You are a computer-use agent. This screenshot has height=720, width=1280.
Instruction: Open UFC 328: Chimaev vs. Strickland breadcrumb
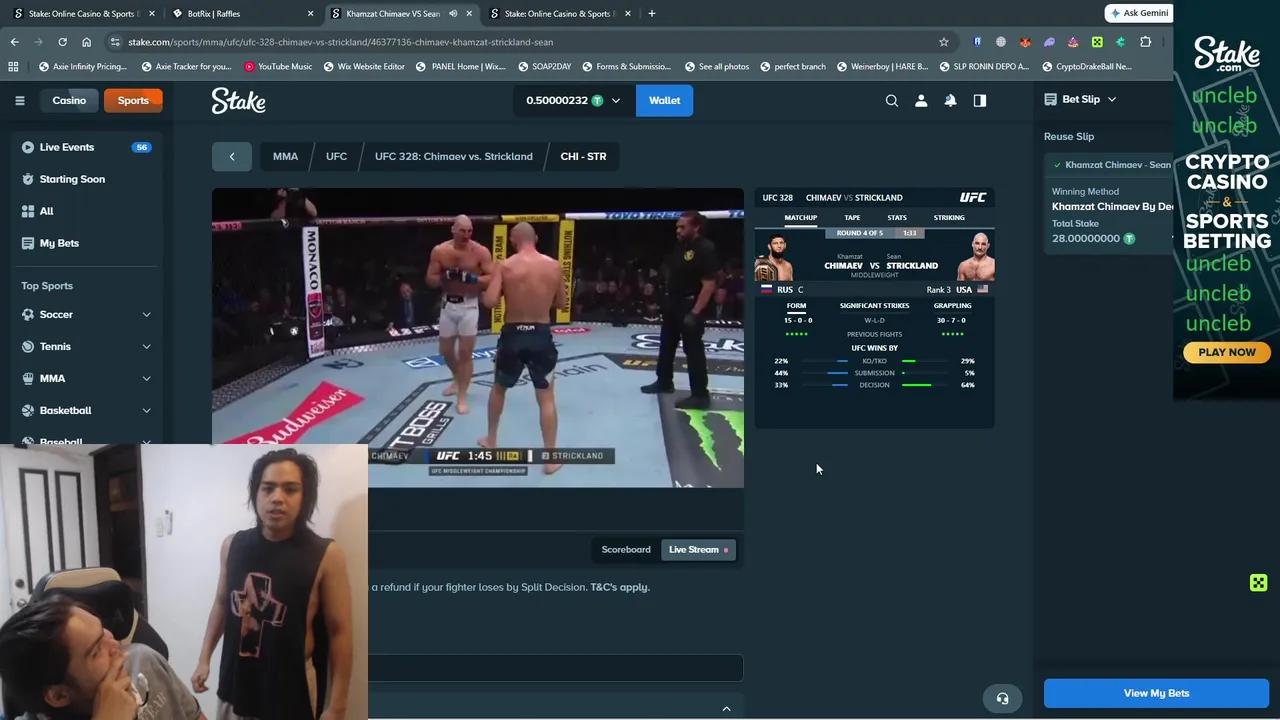[454, 156]
